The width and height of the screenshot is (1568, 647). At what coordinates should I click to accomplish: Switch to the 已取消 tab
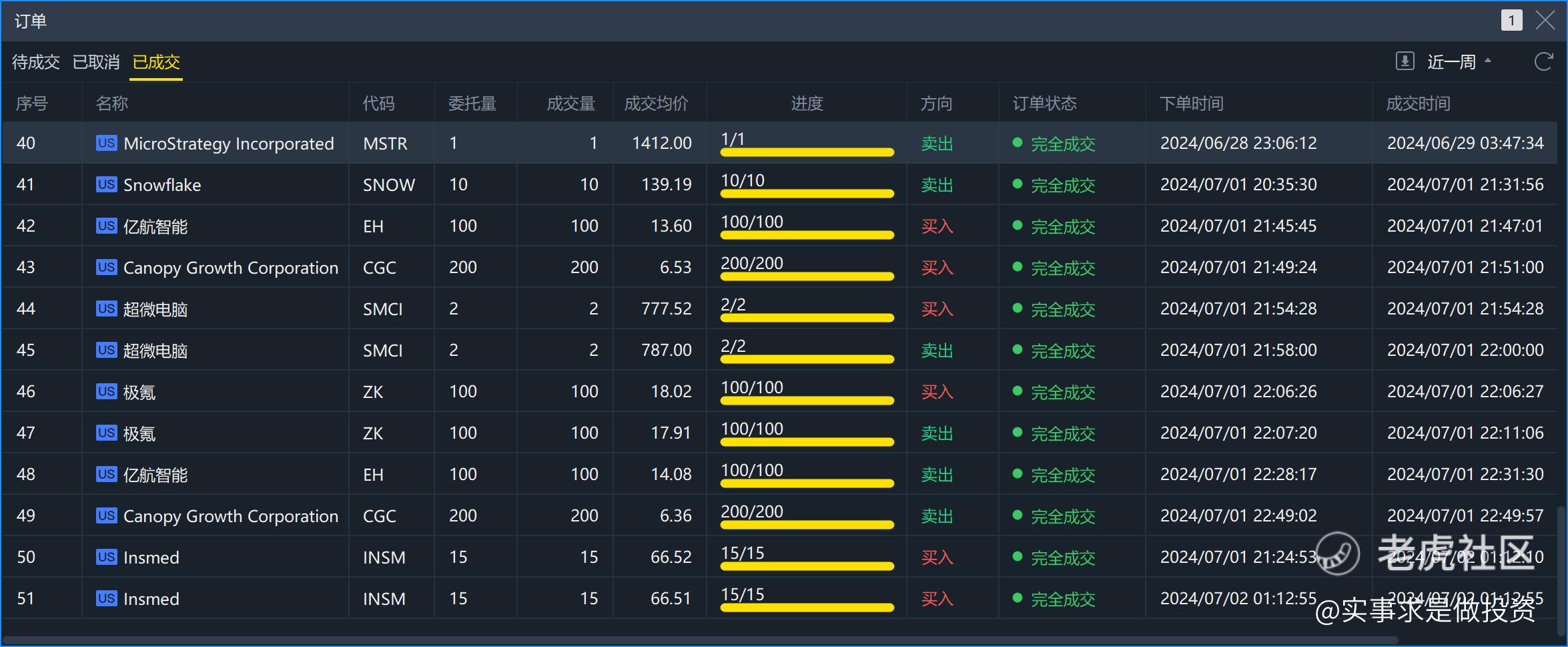pyautogui.click(x=96, y=62)
